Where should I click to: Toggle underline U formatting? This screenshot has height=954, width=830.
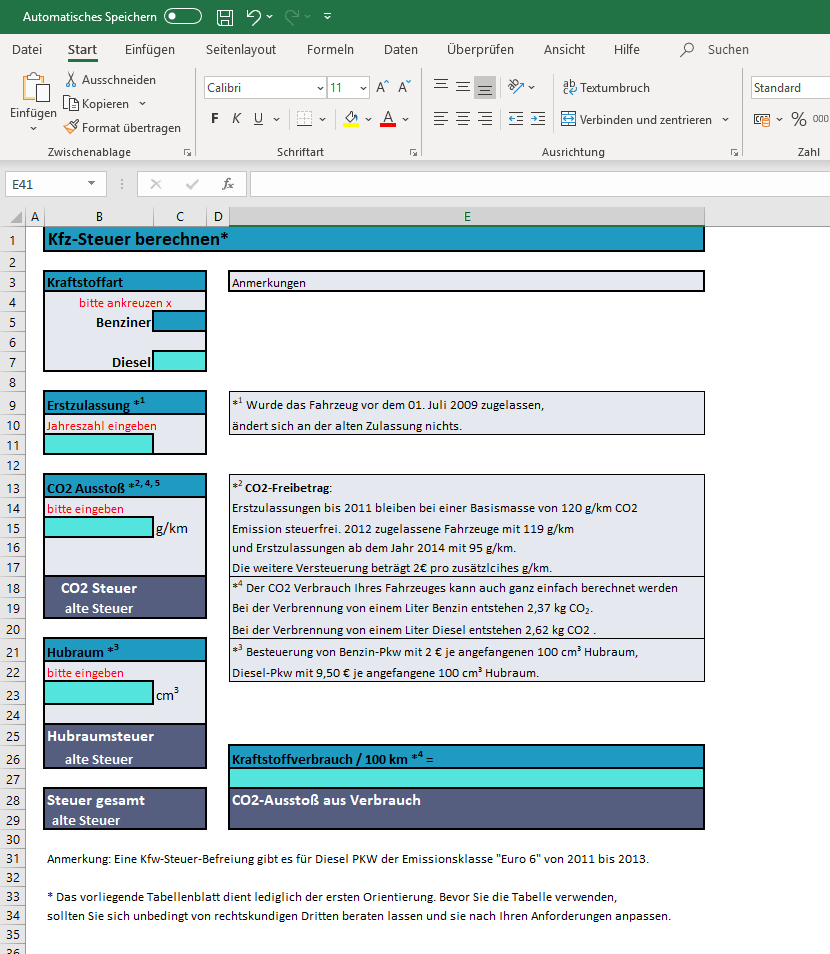258,119
